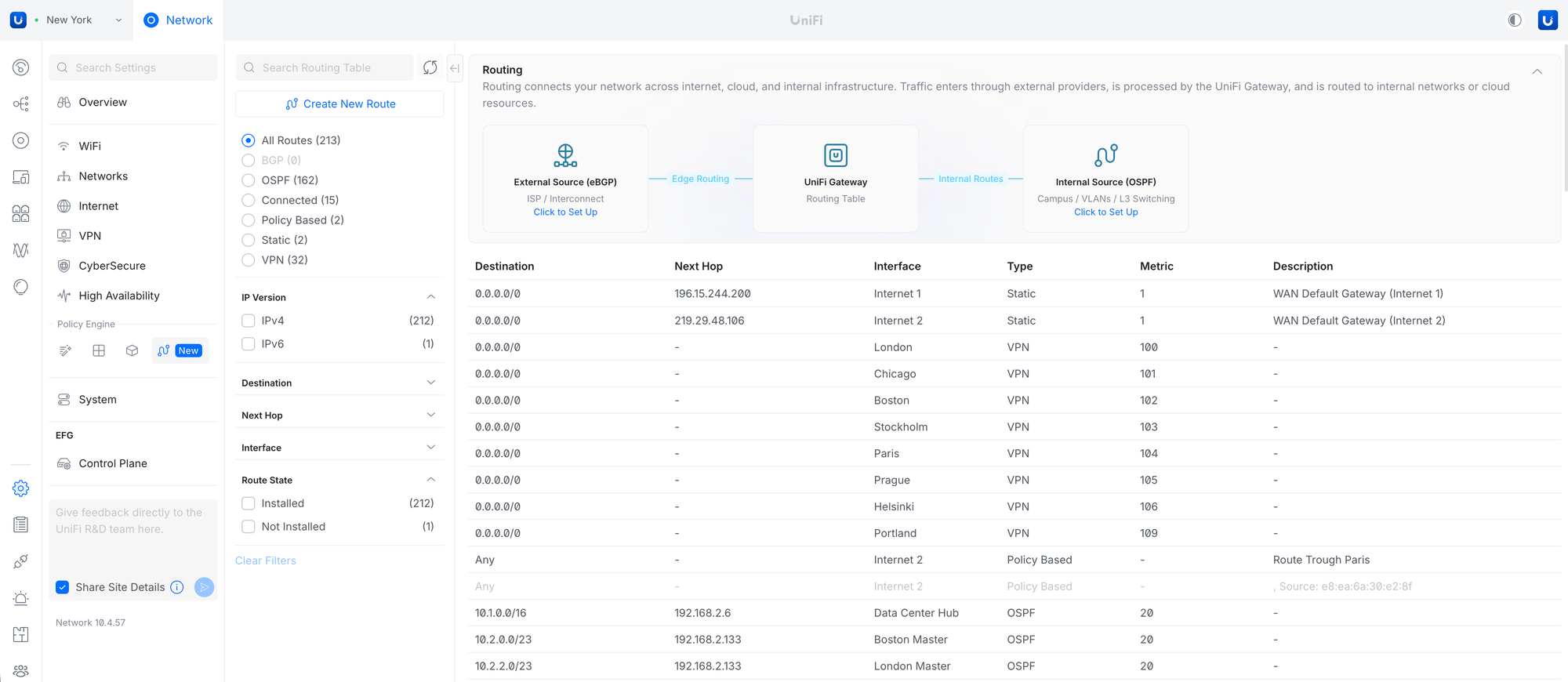This screenshot has width=1568, height=682.
Task: Expand the Next Hop filter section
Action: 430,415
